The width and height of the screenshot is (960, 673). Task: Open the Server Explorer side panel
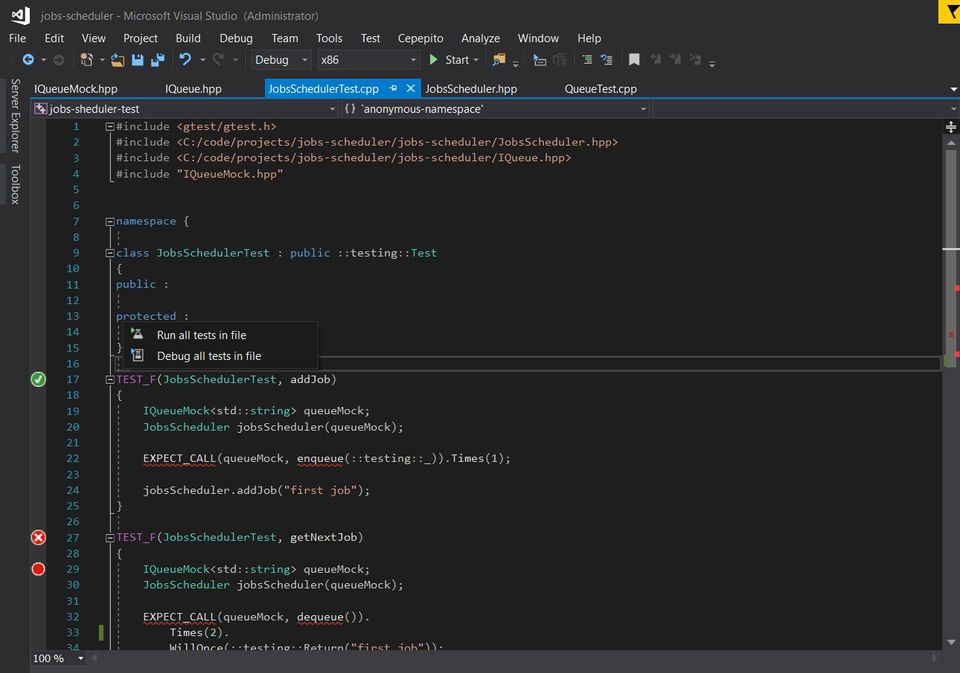point(15,115)
